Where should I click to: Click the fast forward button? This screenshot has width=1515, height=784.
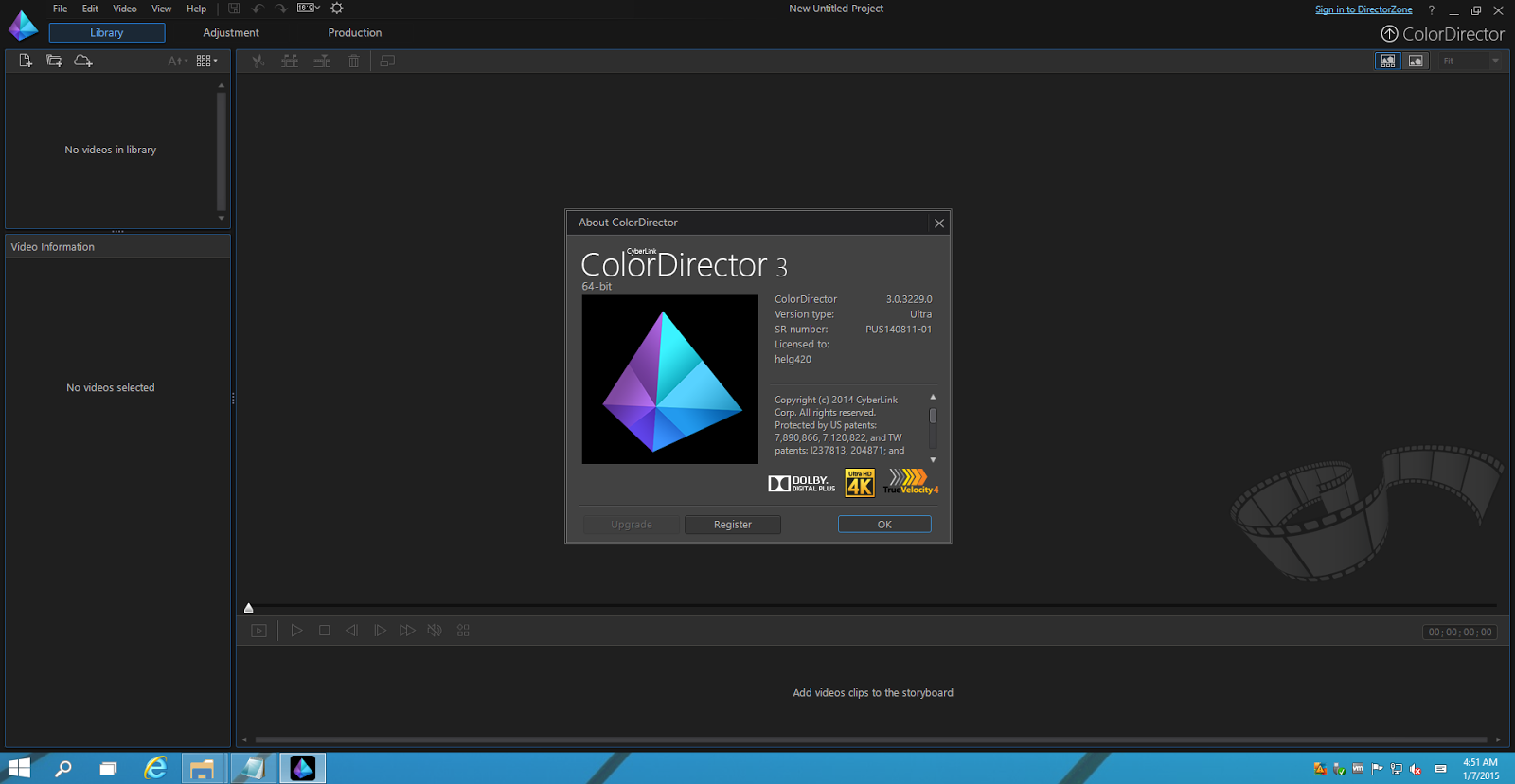tap(407, 631)
